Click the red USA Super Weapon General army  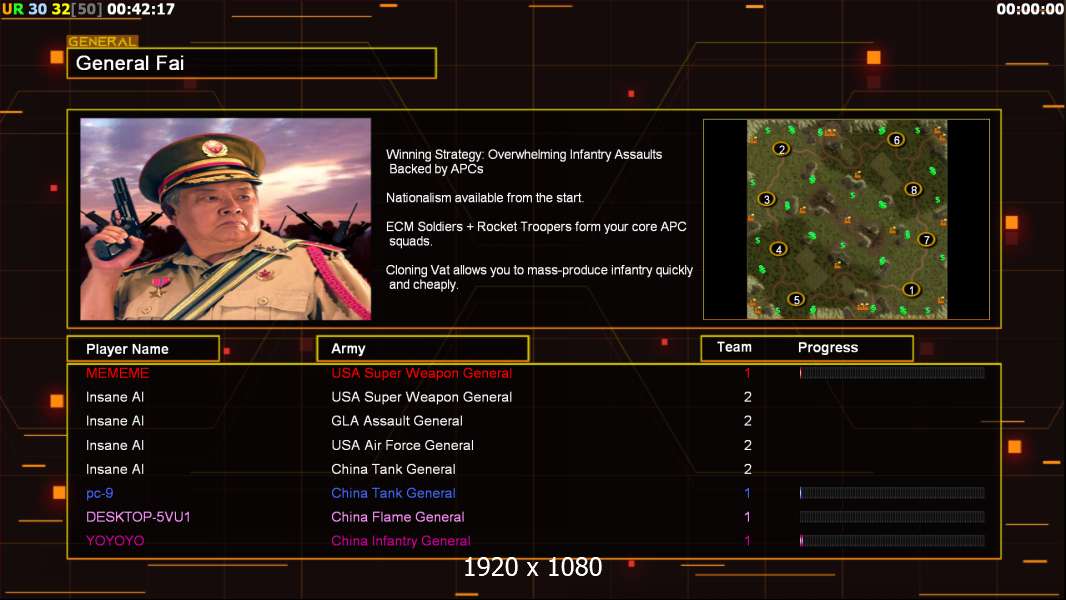pos(422,373)
